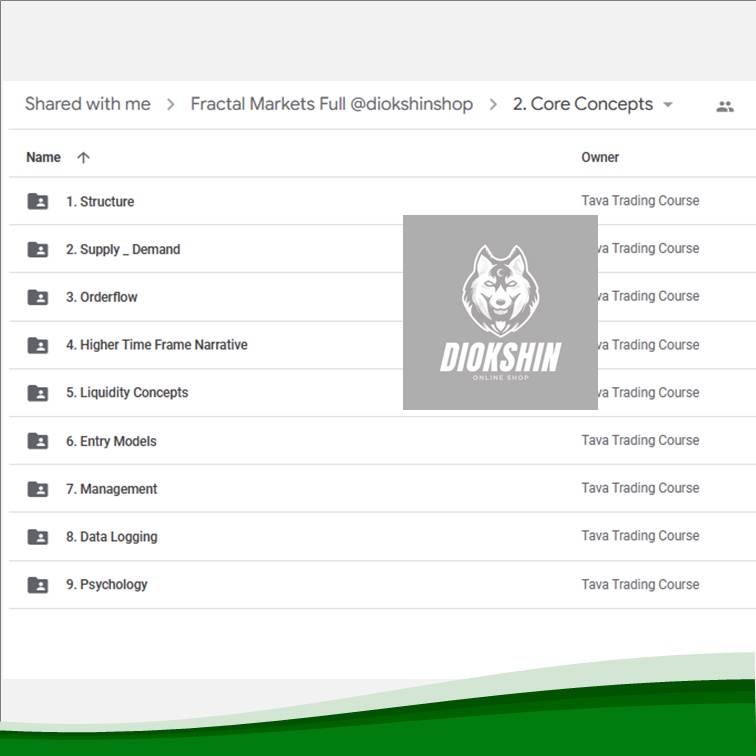Go to Shared with me breadcrumb
Screen dimensions: 756x756
click(87, 104)
